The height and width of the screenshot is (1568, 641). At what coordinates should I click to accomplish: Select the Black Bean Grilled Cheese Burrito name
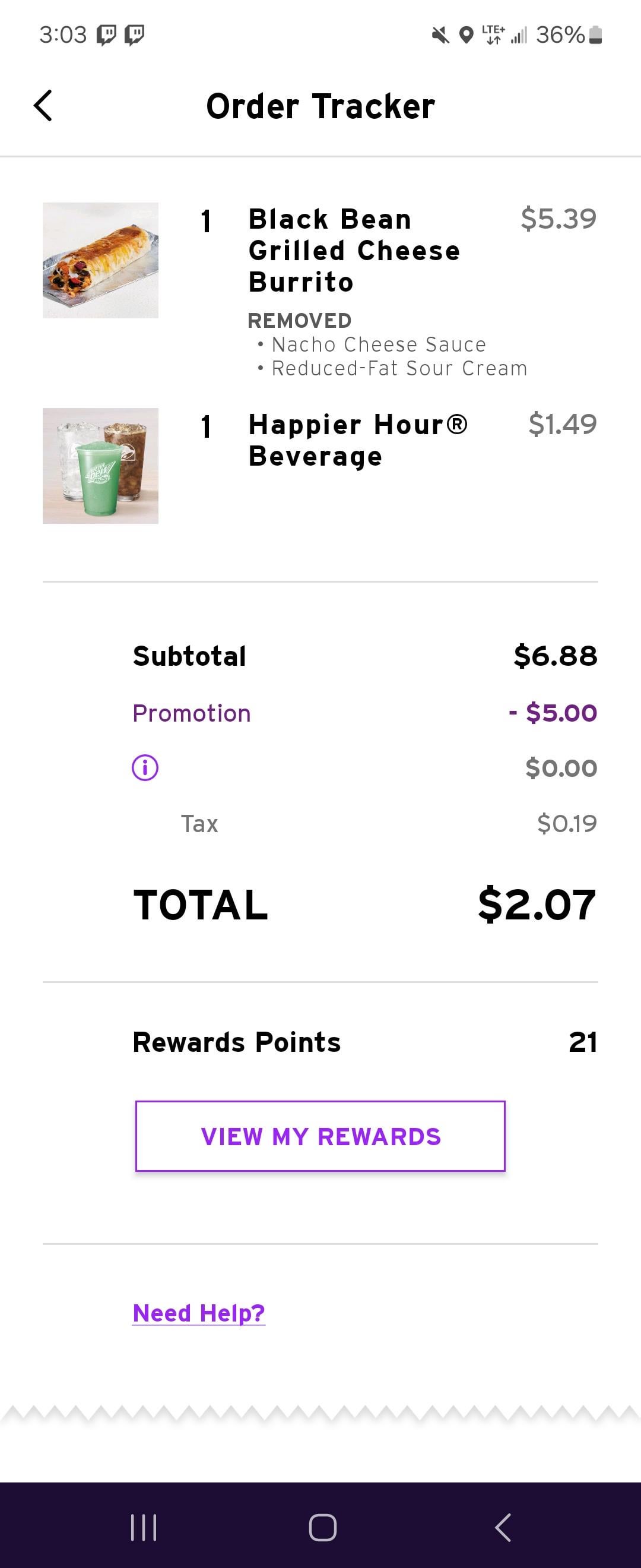pos(354,250)
